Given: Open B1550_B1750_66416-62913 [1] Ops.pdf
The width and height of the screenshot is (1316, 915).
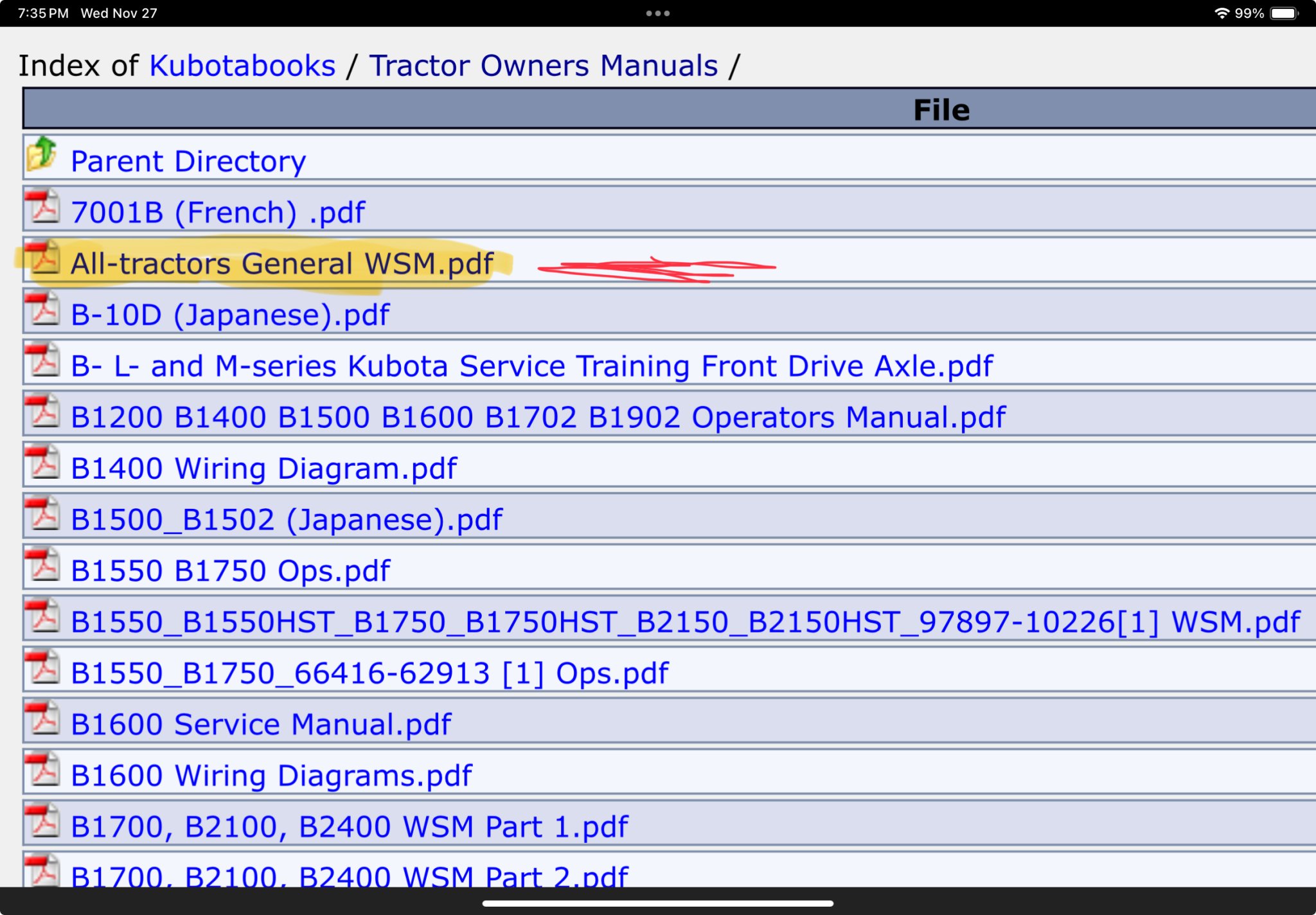Looking at the screenshot, I should click(369, 673).
